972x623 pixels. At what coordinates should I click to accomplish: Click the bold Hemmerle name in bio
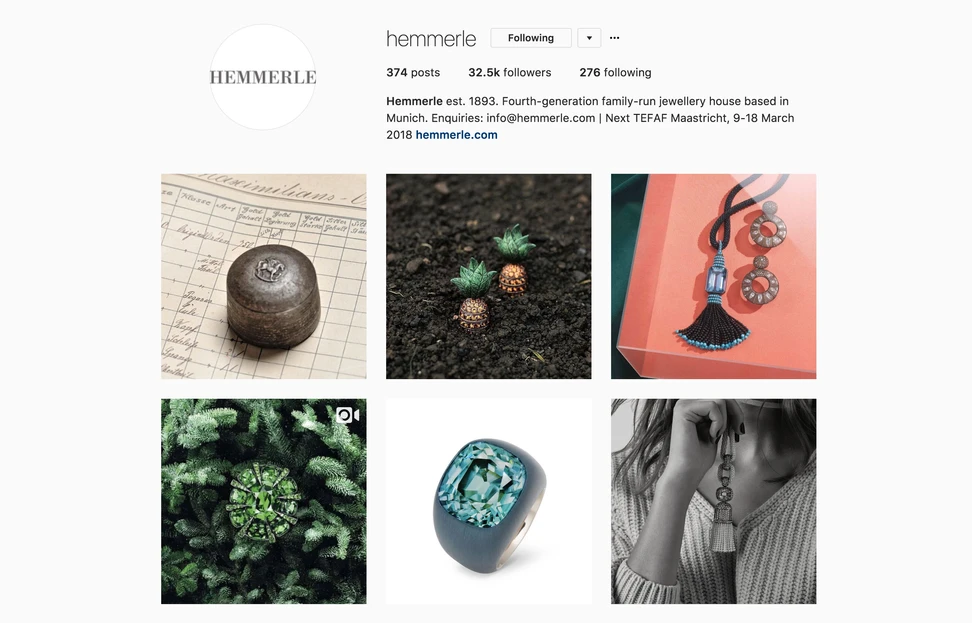(414, 101)
